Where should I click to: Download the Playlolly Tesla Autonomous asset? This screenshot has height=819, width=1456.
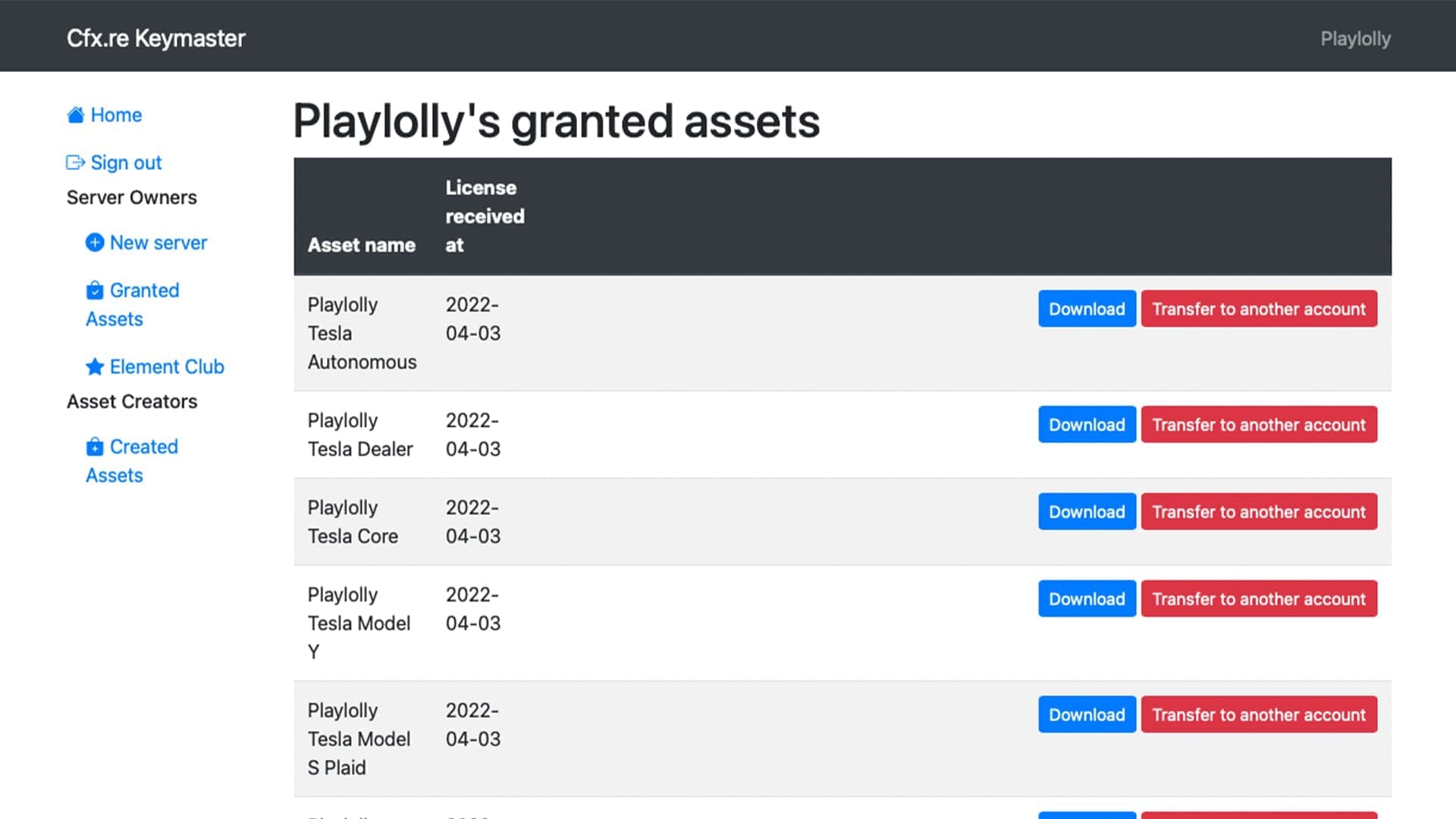[1087, 309]
